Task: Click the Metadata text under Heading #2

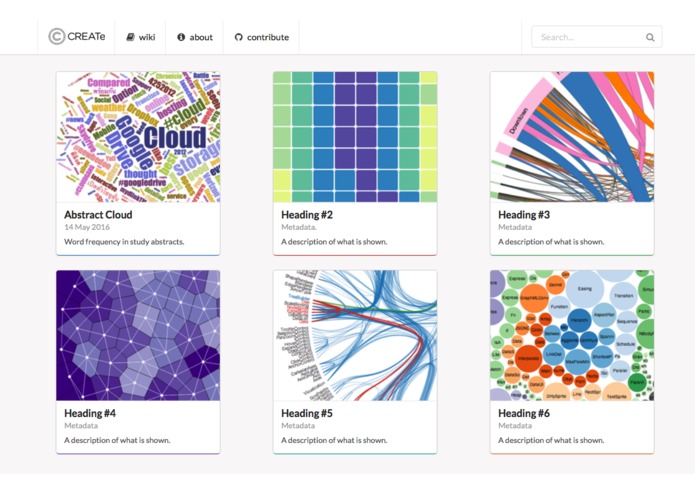Action: (x=299, y=227)
